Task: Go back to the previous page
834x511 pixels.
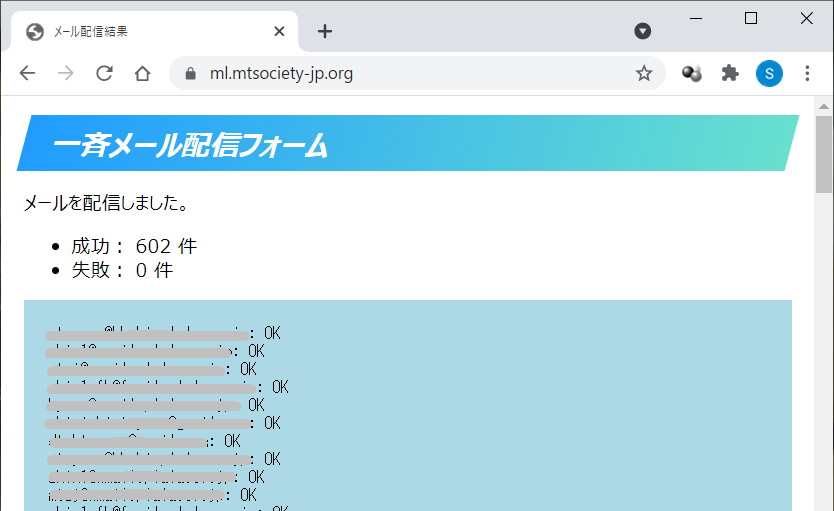Action: click(x=27, y=73)
